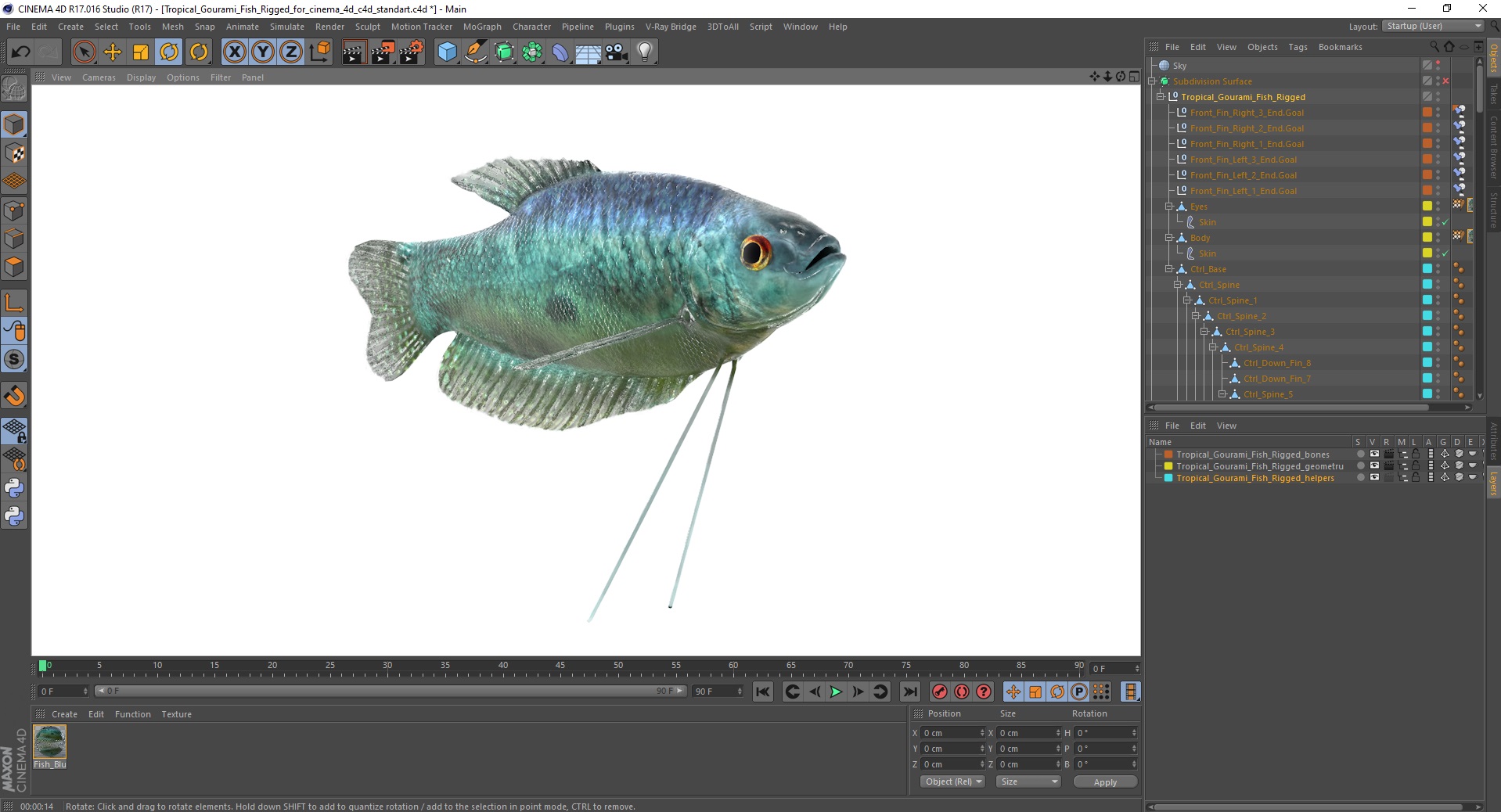The image size is (1501, 812).
Task: Open the Sculpt menu
Action: (368, 27)
